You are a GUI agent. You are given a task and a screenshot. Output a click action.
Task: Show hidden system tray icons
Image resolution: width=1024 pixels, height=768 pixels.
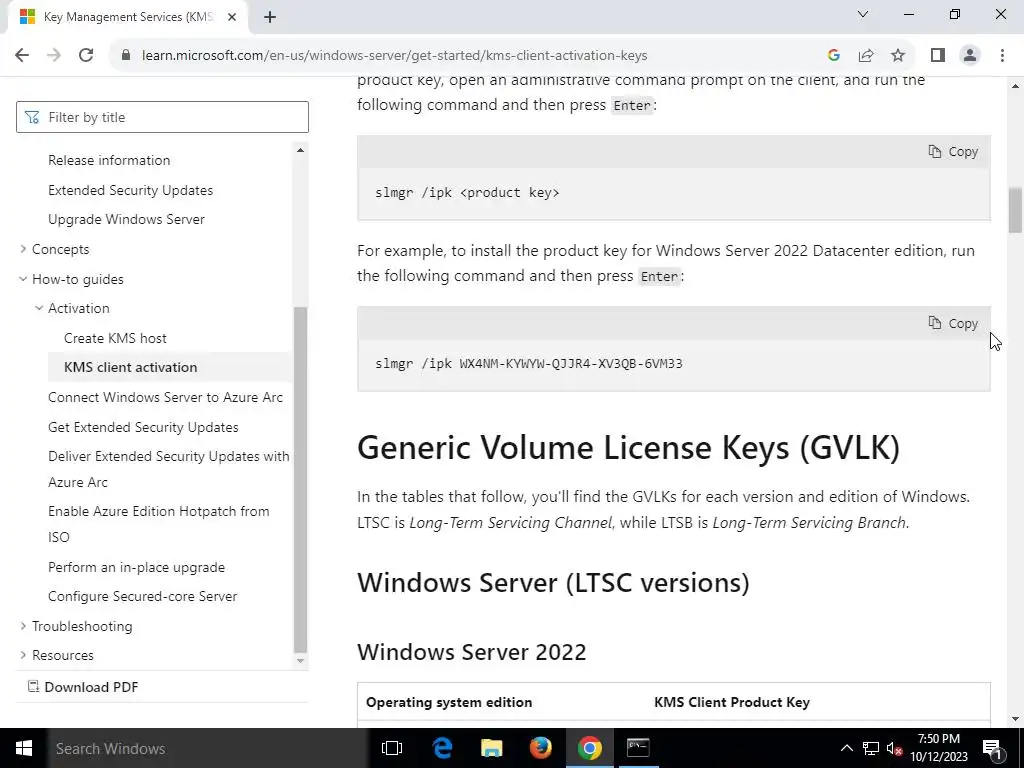pyautogui.click(x=846, y=748)
